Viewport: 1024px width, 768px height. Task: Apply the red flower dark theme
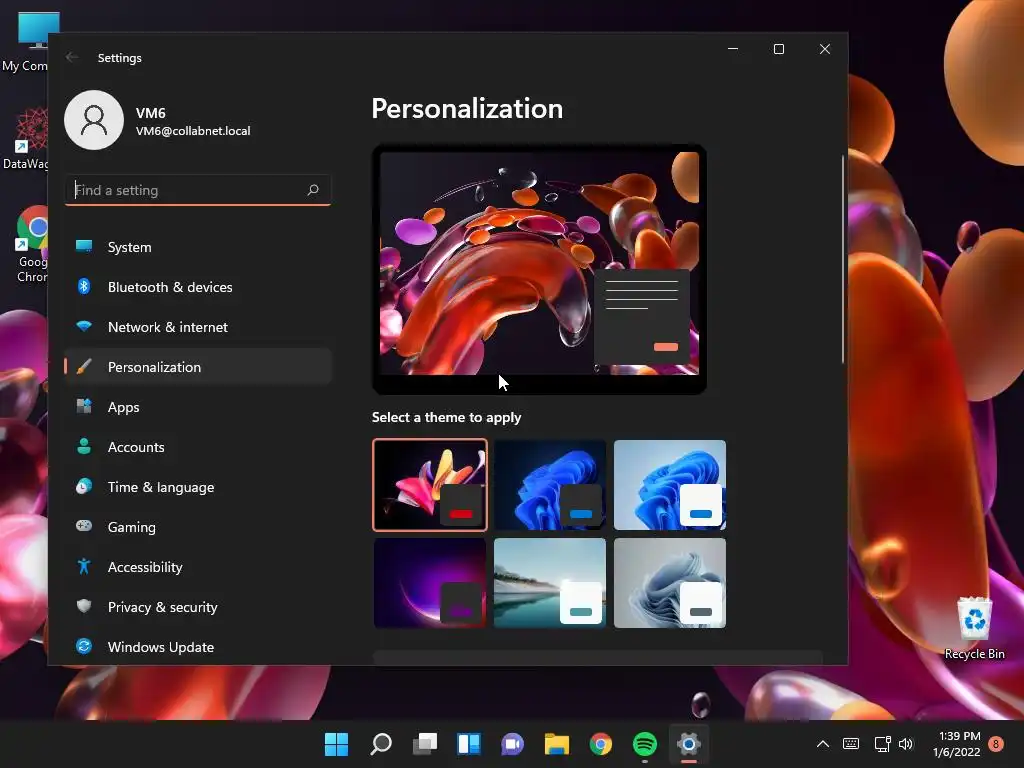tap(430, 485)
